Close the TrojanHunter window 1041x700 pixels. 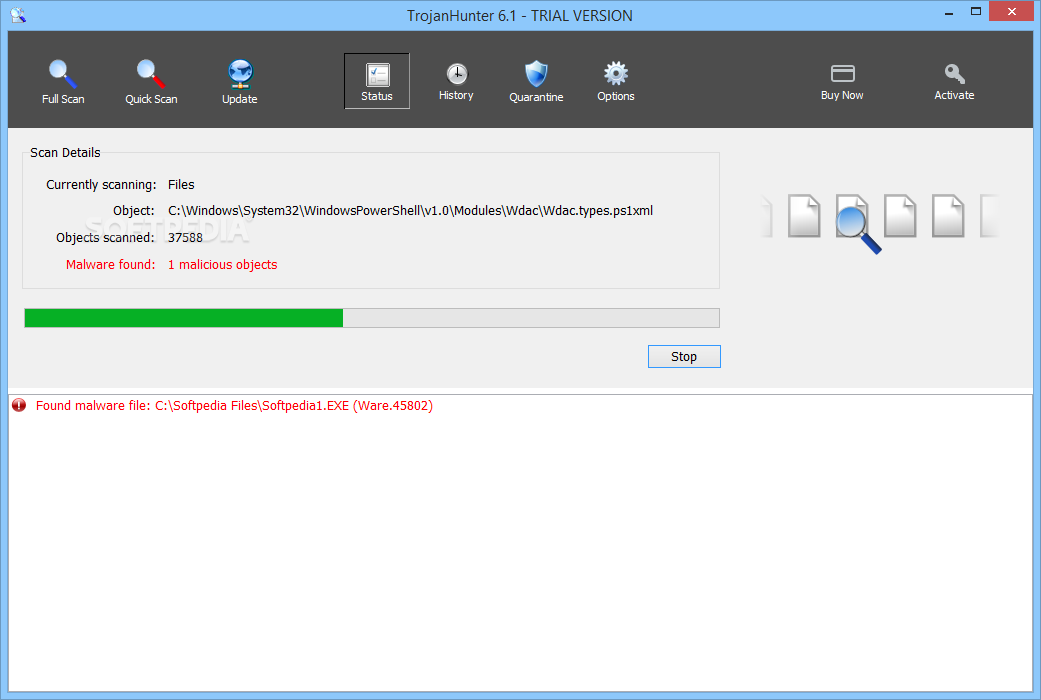[x=1012, y=11]
